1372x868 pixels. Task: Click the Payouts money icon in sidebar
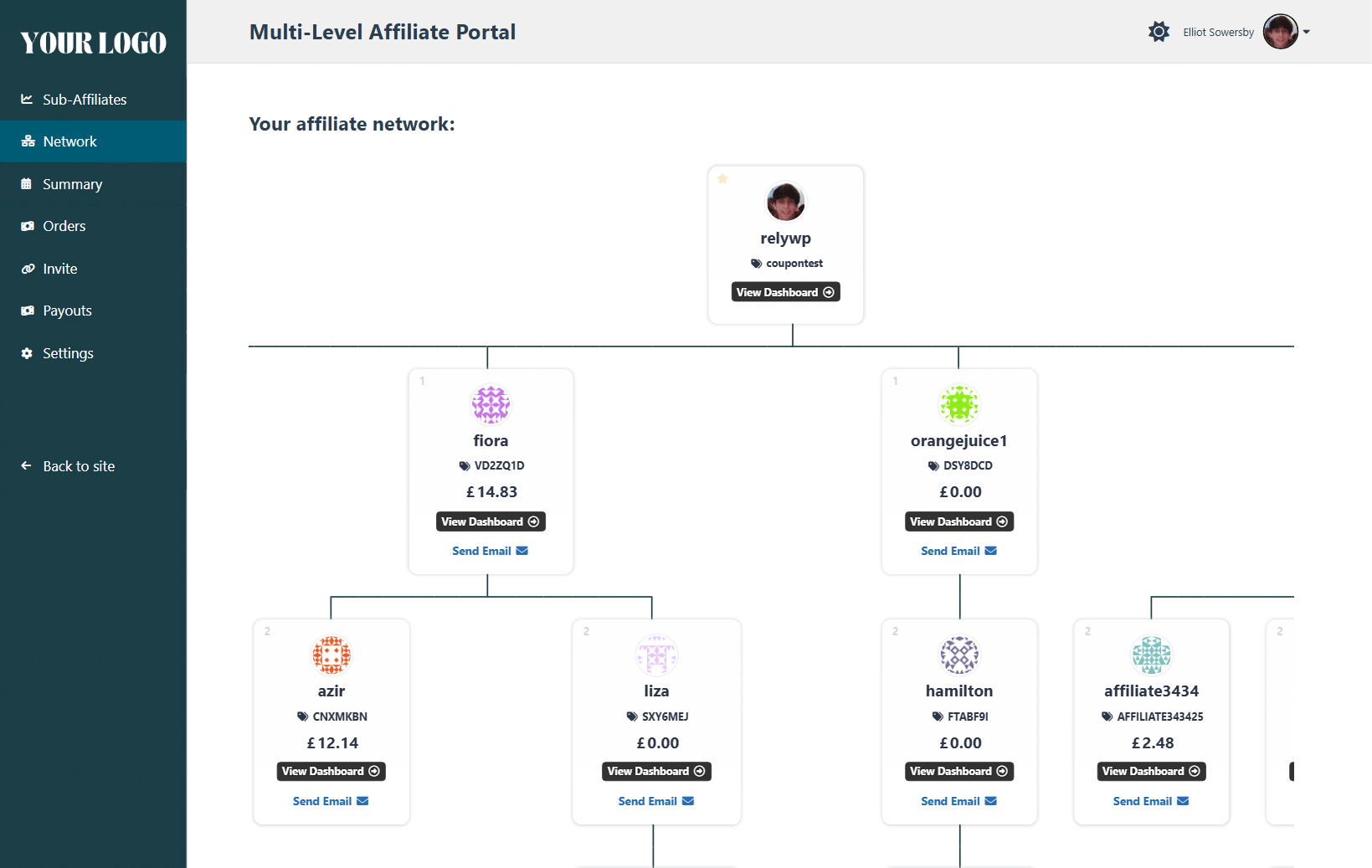(x=28, y=311)
